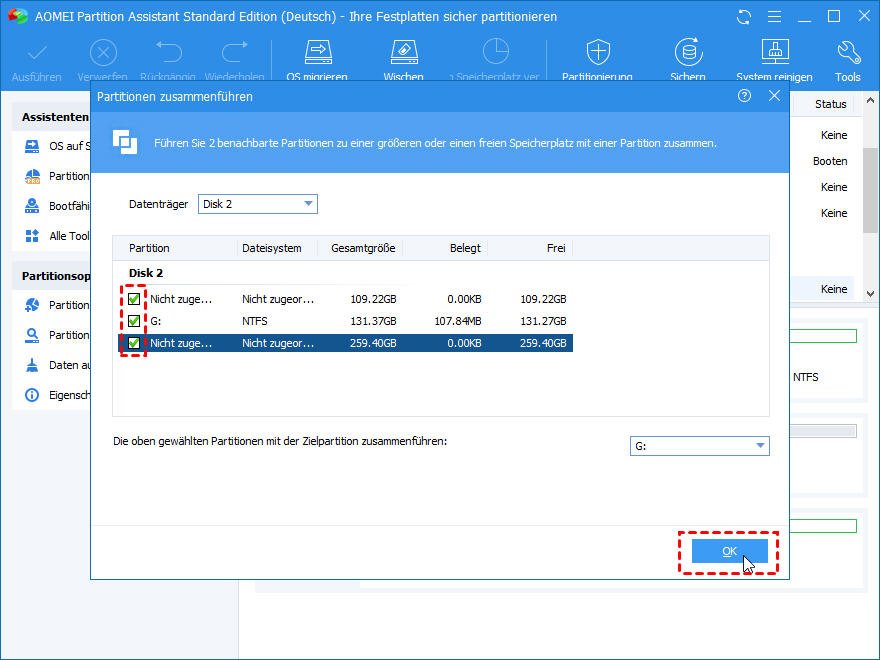880x660 pixels.
Task: Click the OS migrieren toolbar icon
Action: click(x=317, y=53)
